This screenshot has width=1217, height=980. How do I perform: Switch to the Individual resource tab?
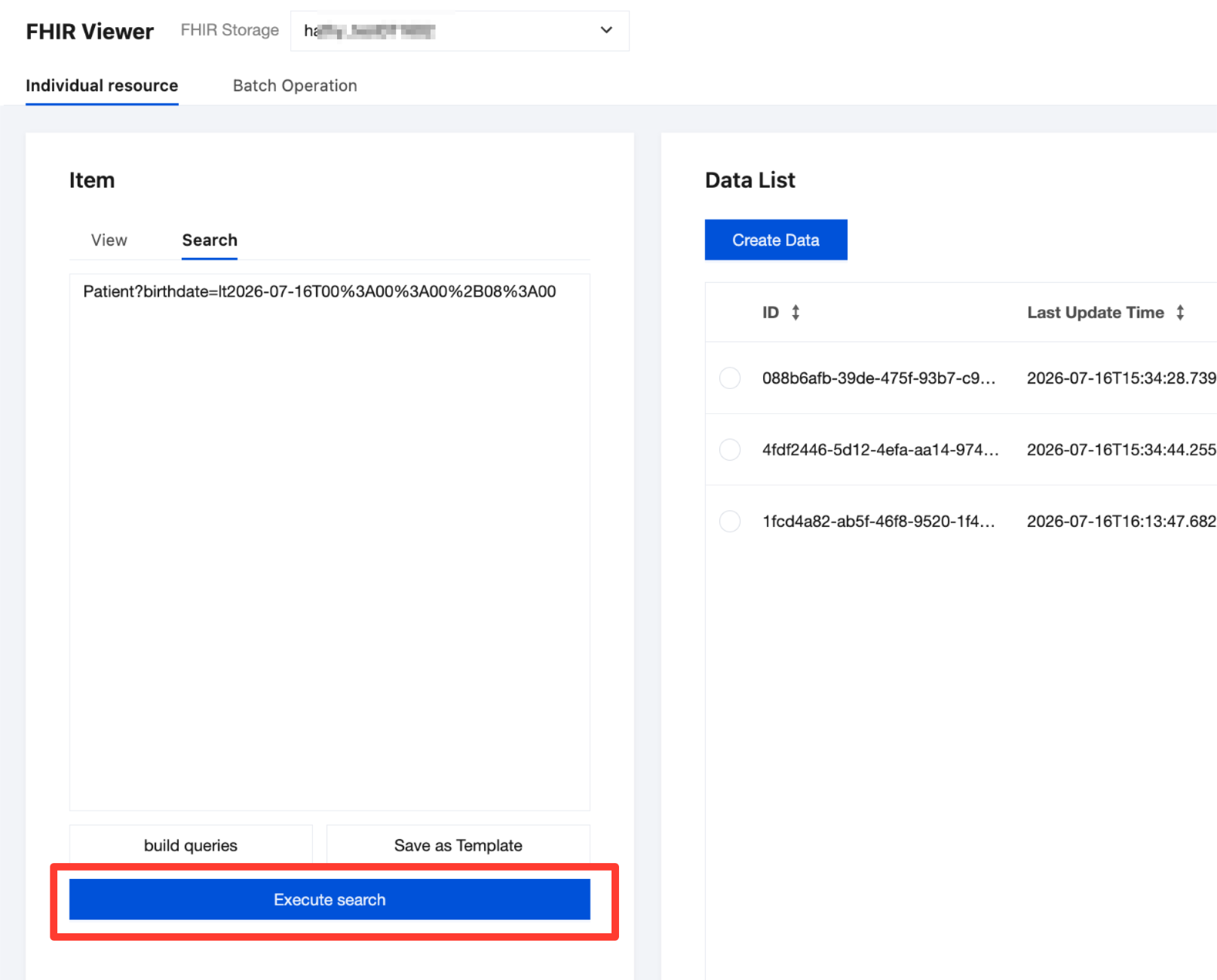(102, 86)
